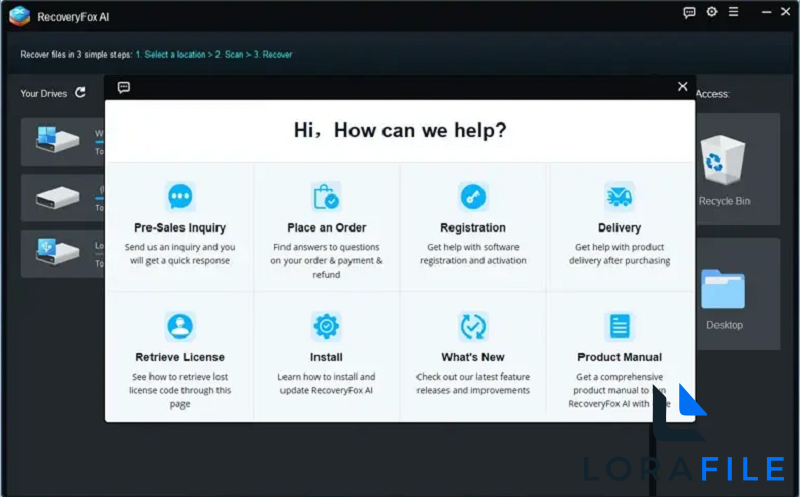Image resolution: width=800 pixels, height=497 pixels.
Task: Click the Retrieve License heading
Action: (180, 357)
